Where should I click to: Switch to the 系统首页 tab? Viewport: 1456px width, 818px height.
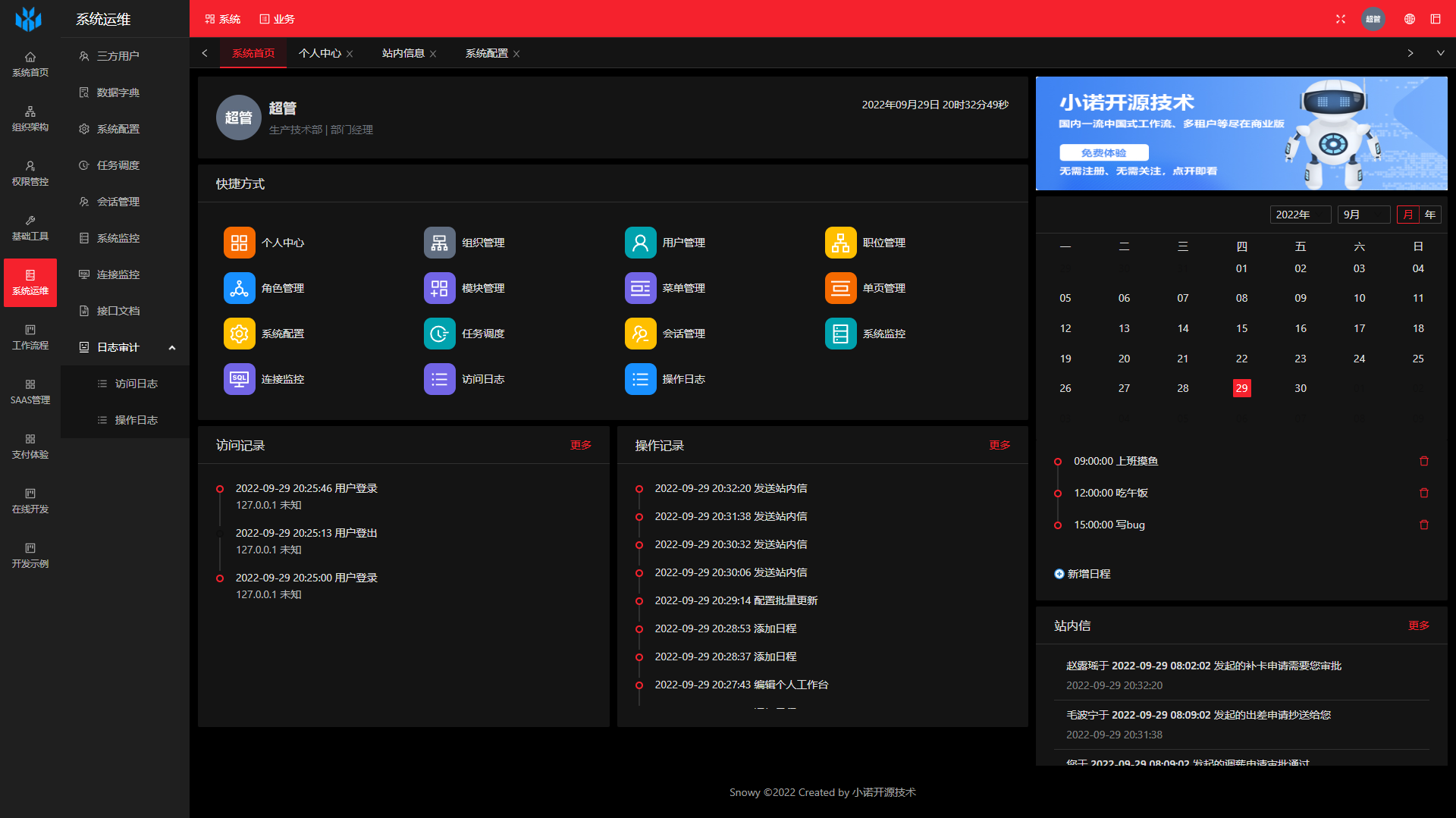pyautogui.click(x=253, y=53)
